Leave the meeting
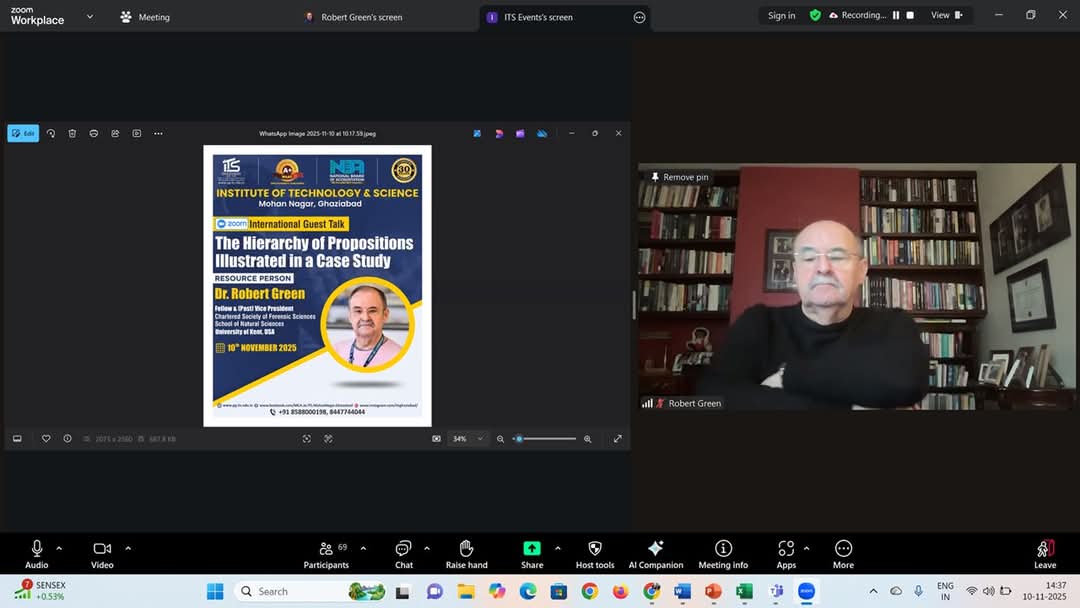Viewport: 1080px width, 608px height. (1044, 551)
